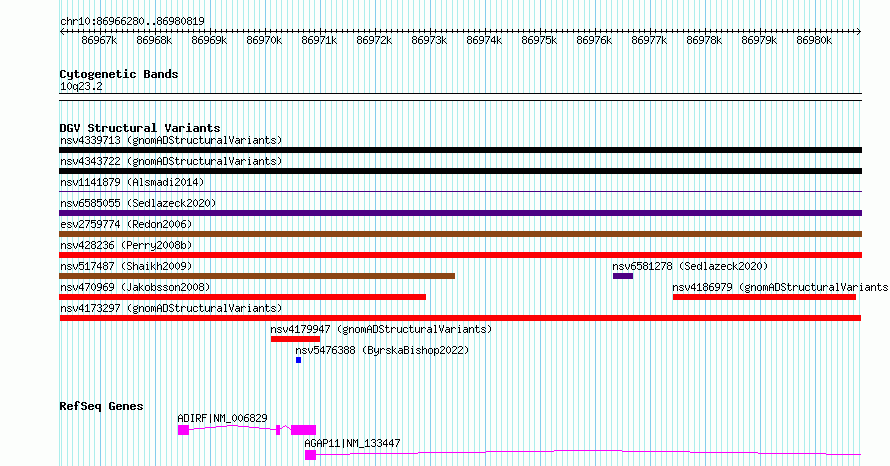Click the nsv4186979 red variant bar
This screenshot has height=466, width=890.
pos(764,297)
